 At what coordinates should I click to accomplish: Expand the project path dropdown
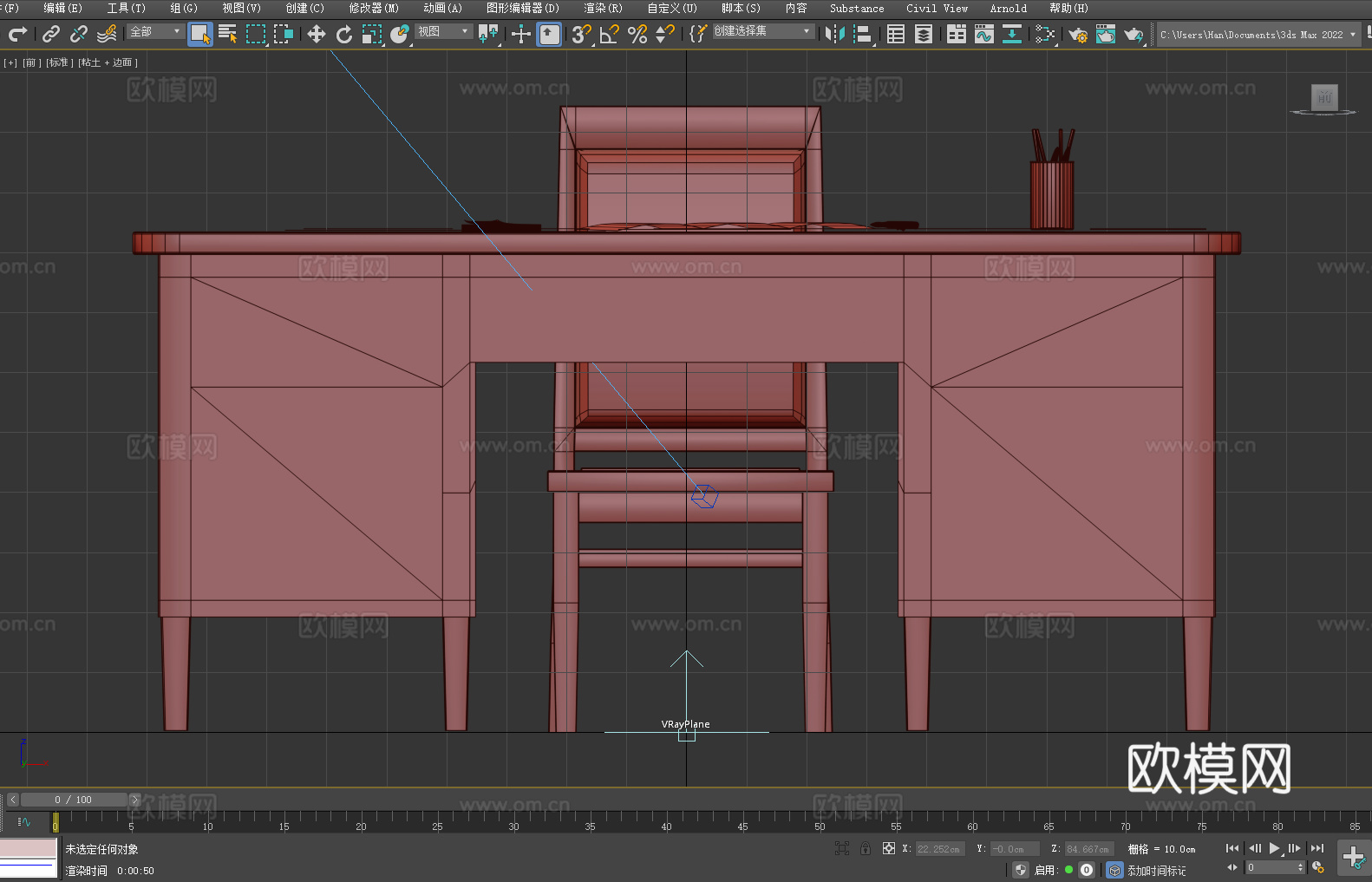1352,35
